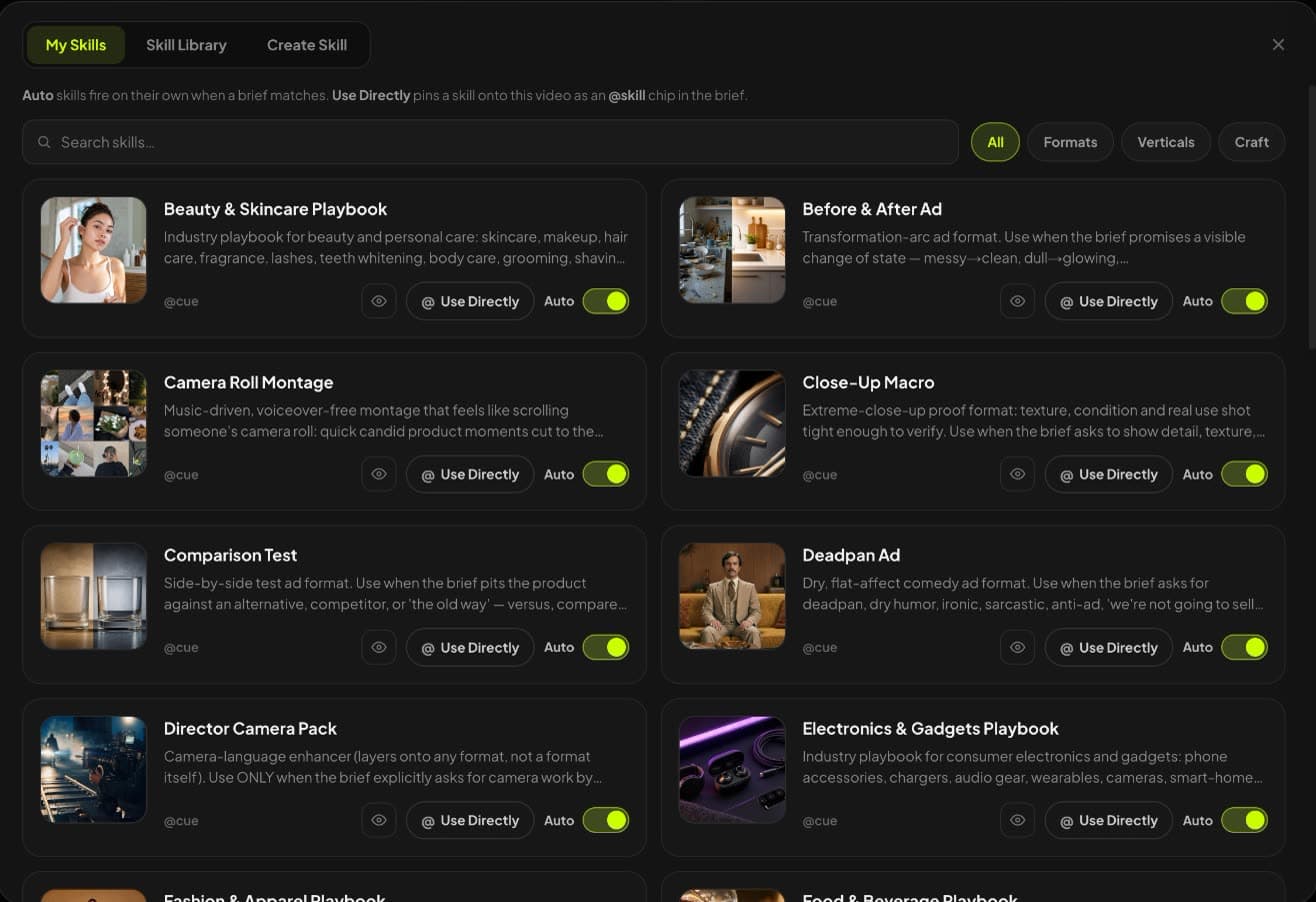The width and height of the screenshot is (1316, 902).
Task: Click the @cue author under Comparison Test
Action: click(181, 647)
